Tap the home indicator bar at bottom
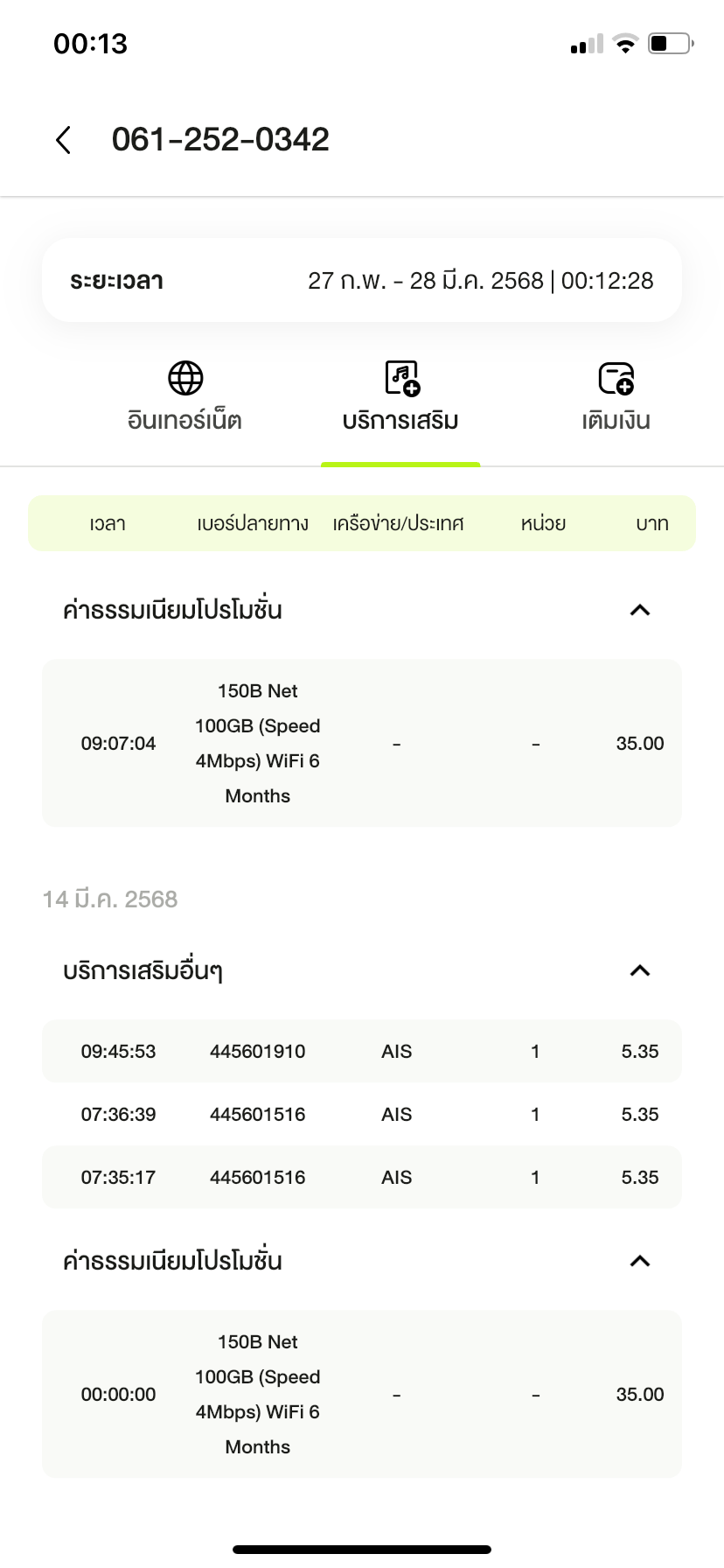This screenshot has height=1568, width=724. click(362, 1549)
